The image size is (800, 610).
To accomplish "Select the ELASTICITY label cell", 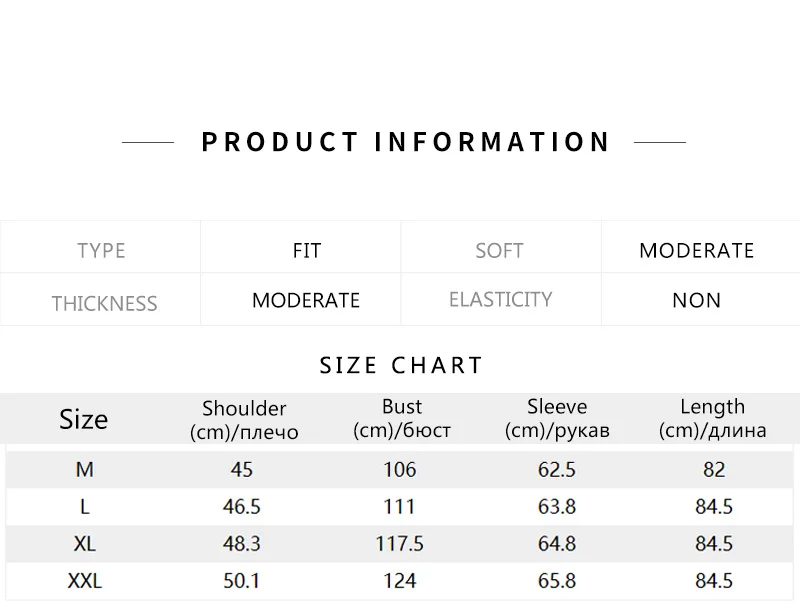I will [500, 299].
